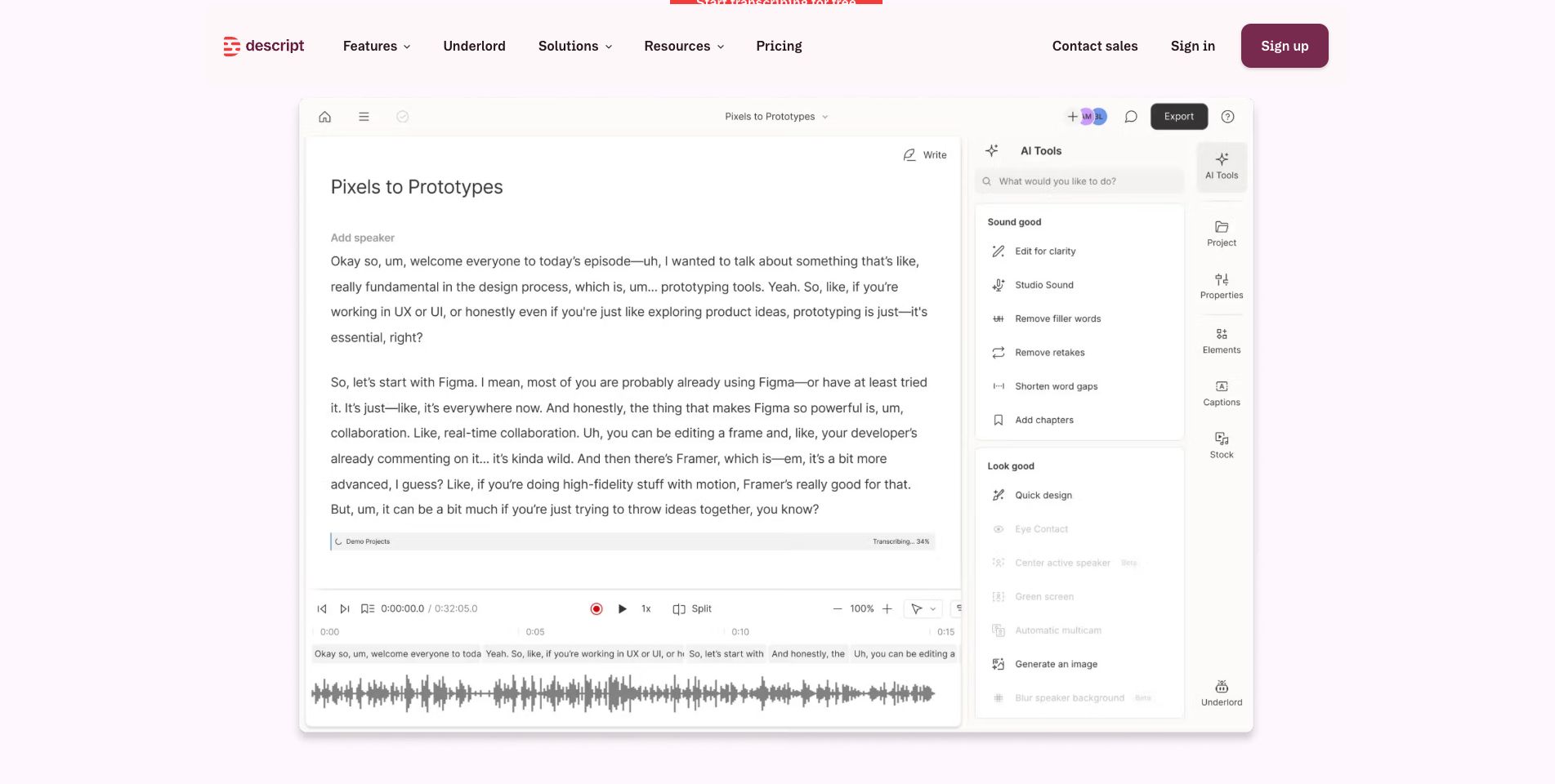The image size is (1555, 784).
Task: Click the red record button
Action: pyautogui.click(x=597, y=609)
